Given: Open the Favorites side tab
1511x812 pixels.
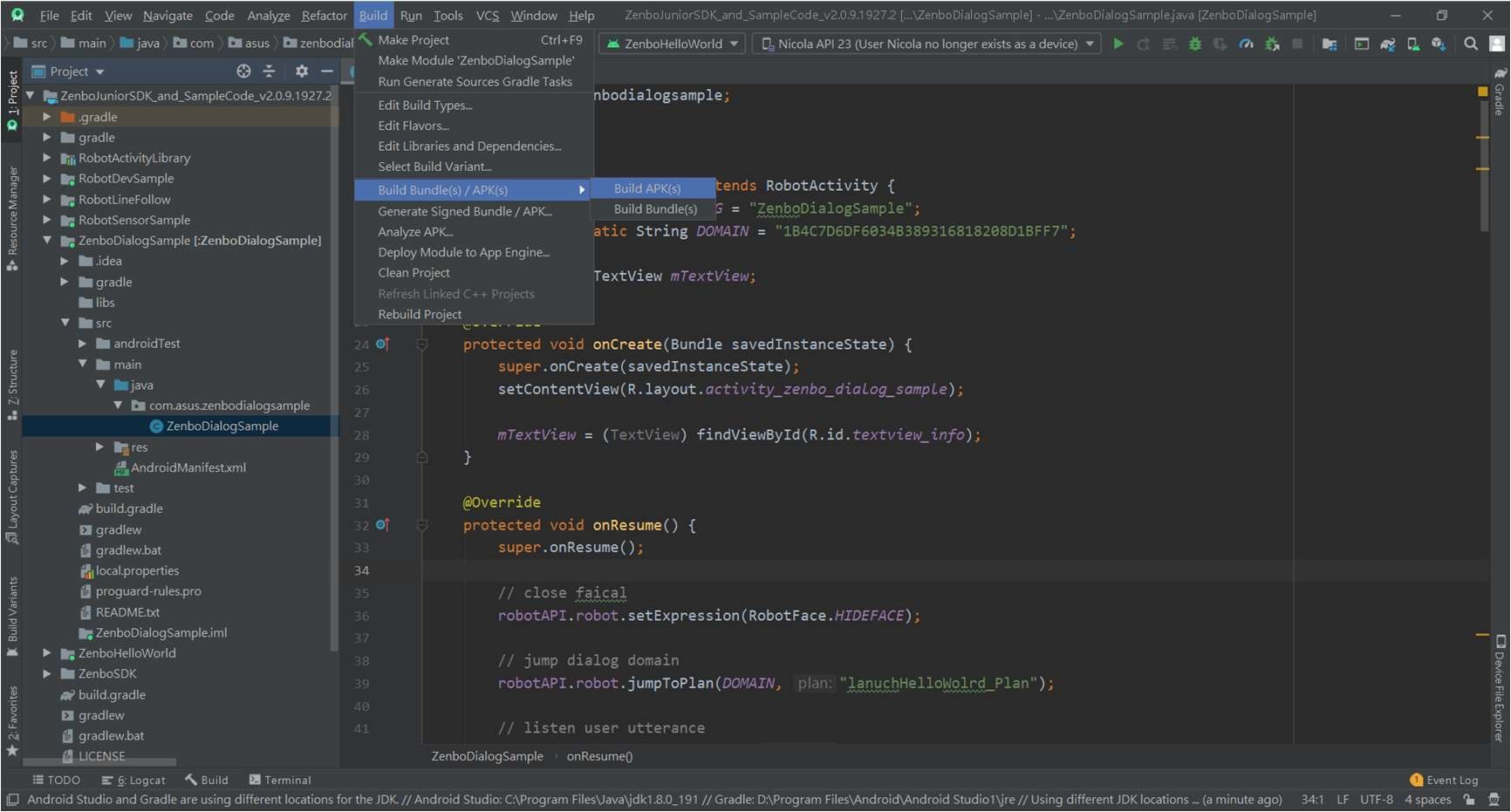Looking at the screenshot, I should (x=12, y=720).
